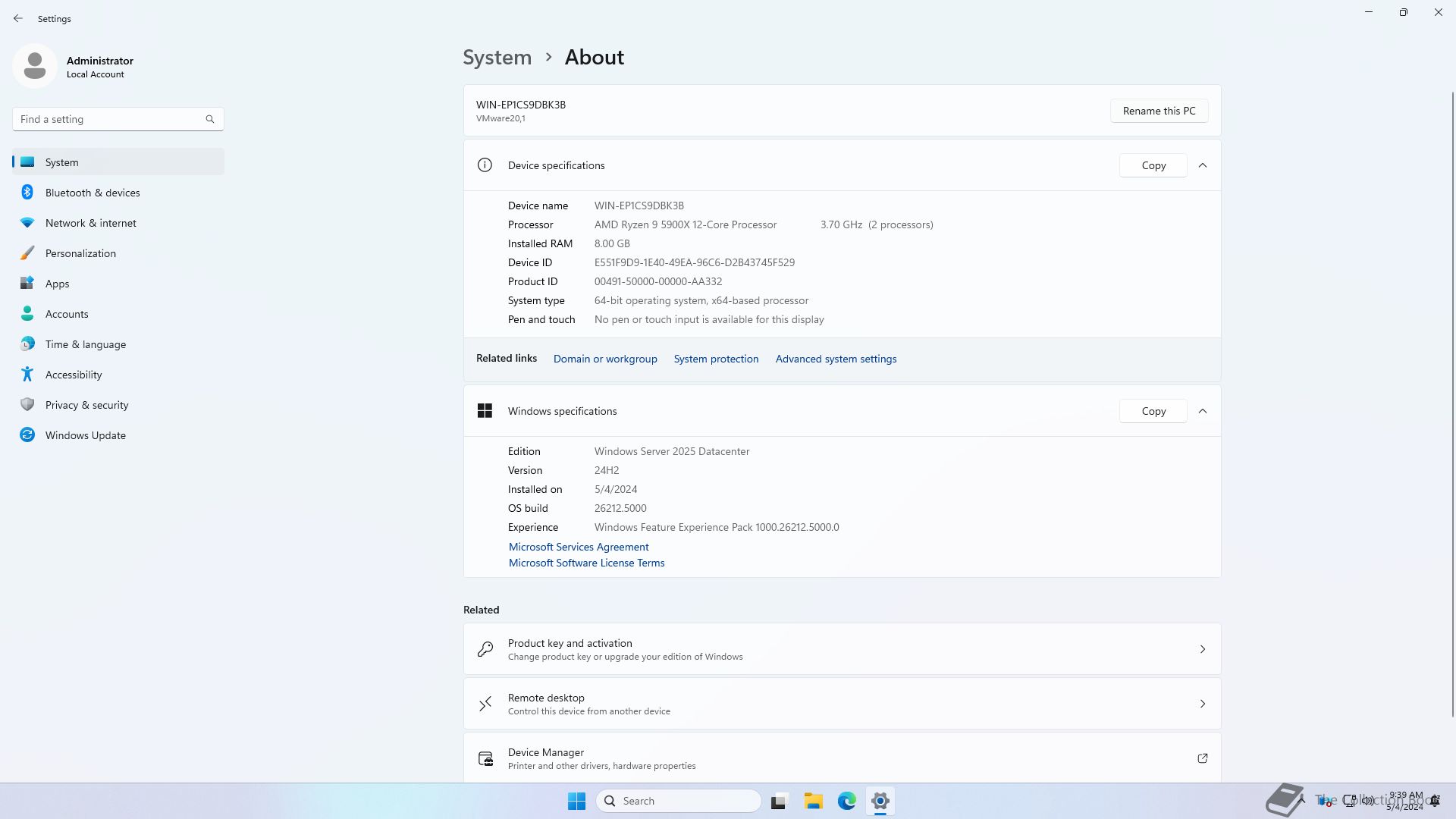1456x819 pixels.
Task: Collapse the Windows specifications section
Action: pos(1202,411)
